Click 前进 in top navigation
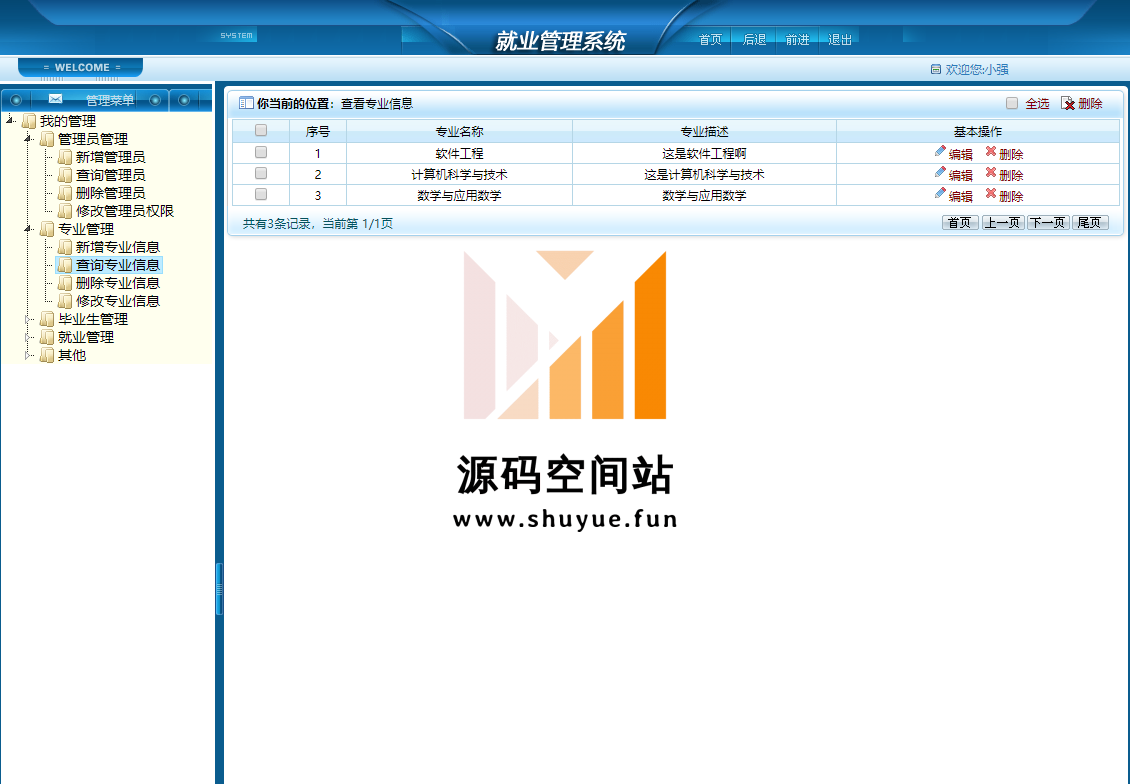1130x784 pixels. pyautogui.click(x=797, y=40)
